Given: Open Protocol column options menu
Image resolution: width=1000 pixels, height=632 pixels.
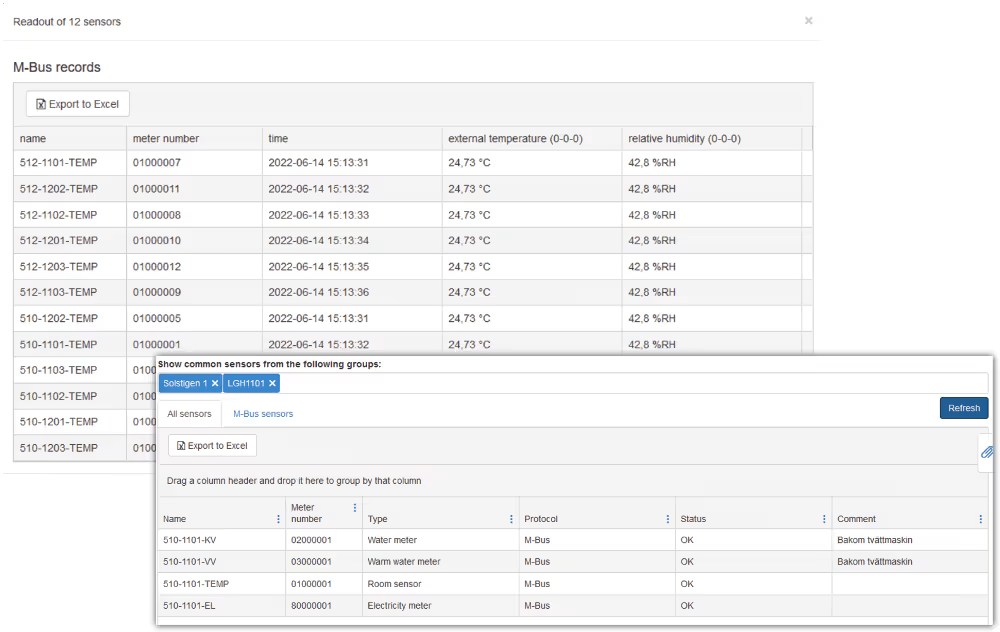Looking at the screenshot, I should (x=667, y=519).
